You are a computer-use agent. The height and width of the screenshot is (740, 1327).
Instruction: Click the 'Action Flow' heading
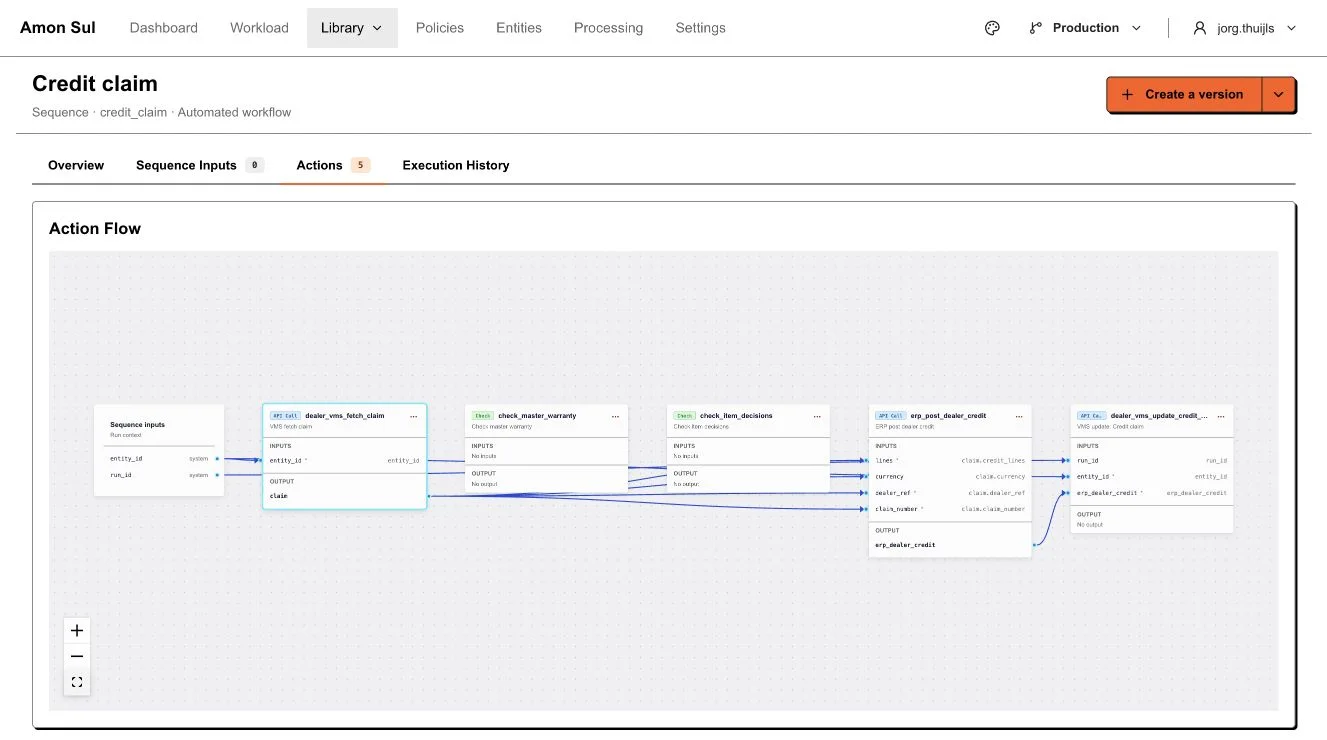95,228
